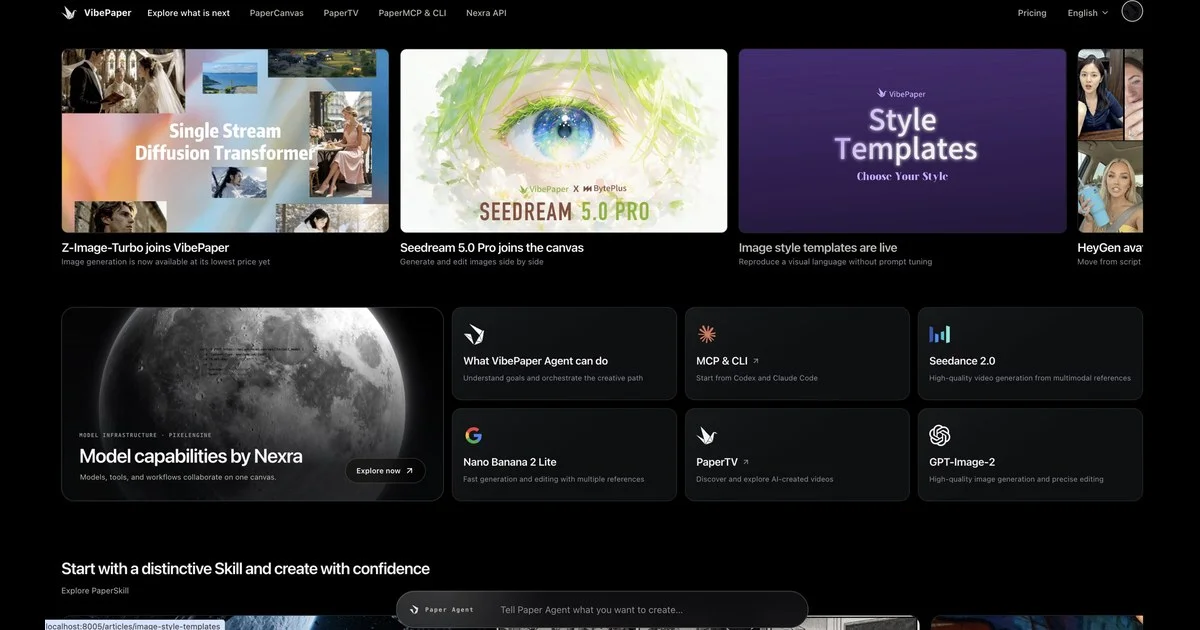This screenshot has height=630, width=1200.
Task: Click 'Fast generation and editing' description text
Action: 553,479
